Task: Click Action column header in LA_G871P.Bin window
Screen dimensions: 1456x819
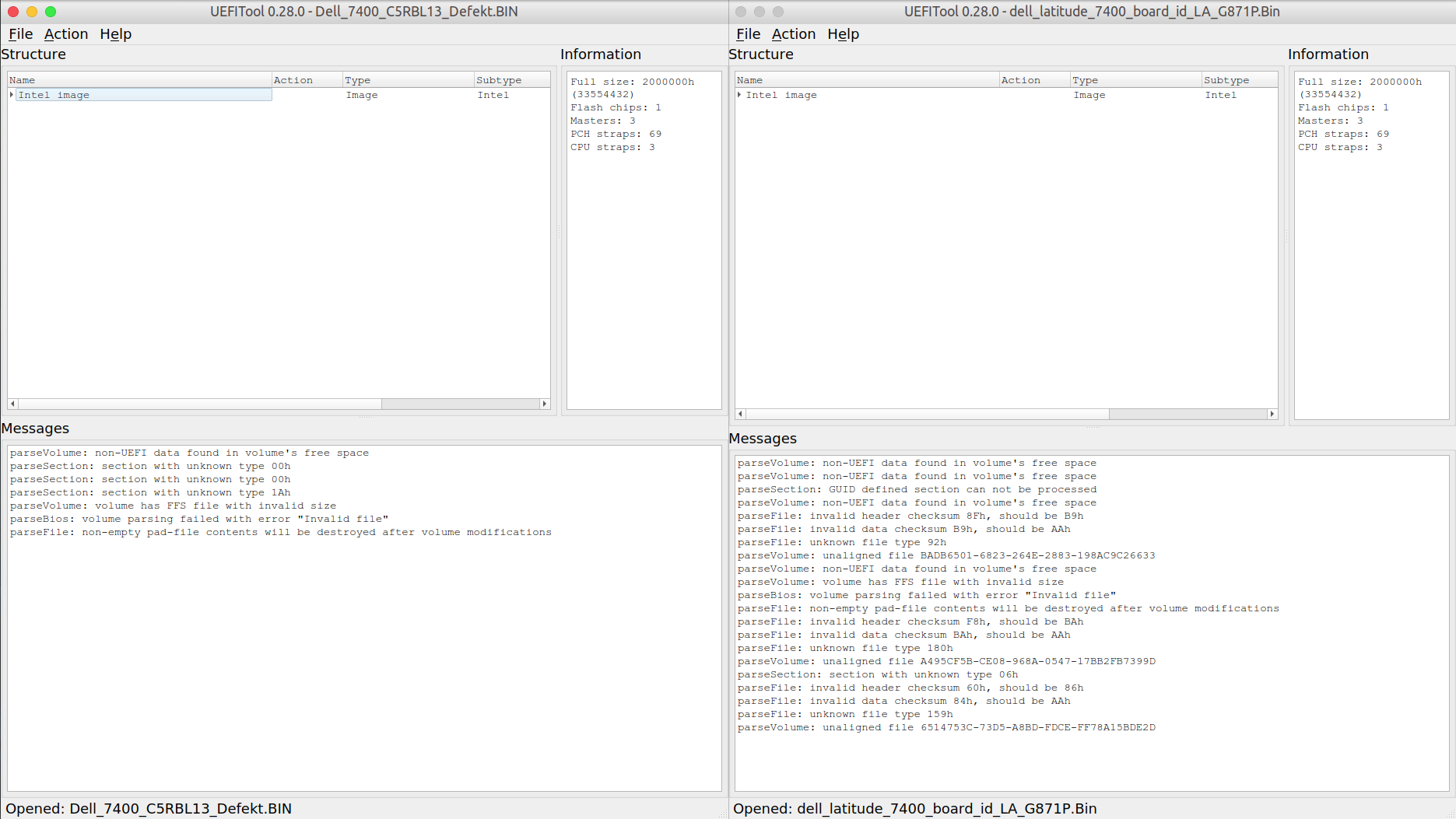Action: click(x=1035, y=80)
